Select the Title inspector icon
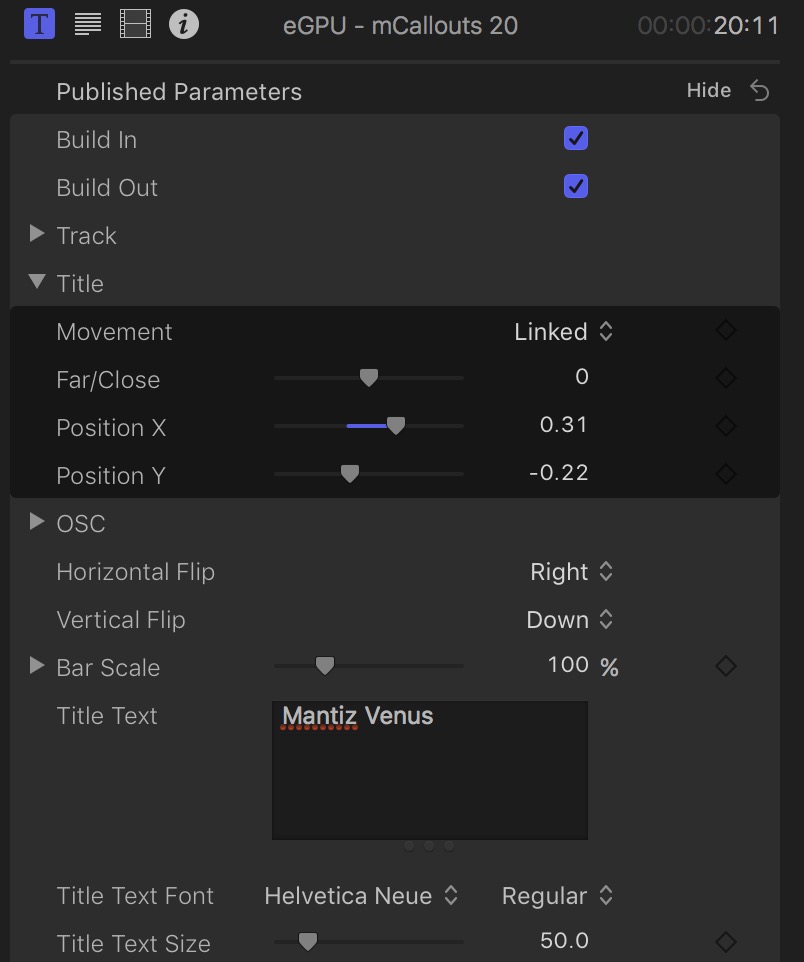804x962 pixels. (38, 23)
